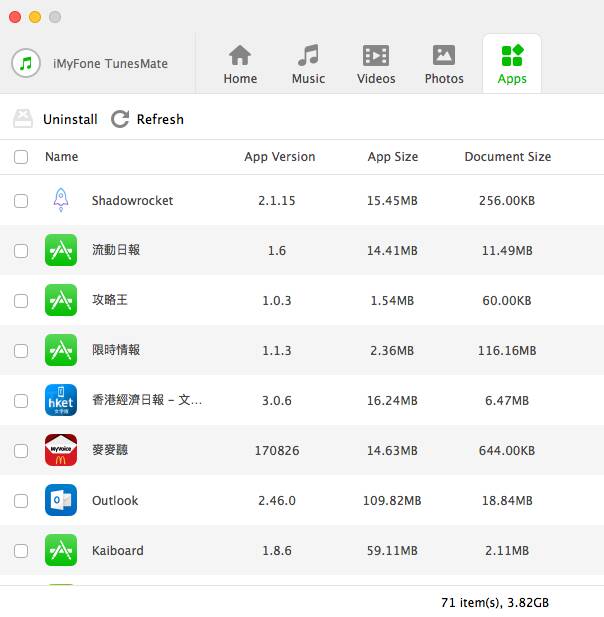Select the Outlook app name
This screenshot has width=604, height=617.
[x=115, y=501]
